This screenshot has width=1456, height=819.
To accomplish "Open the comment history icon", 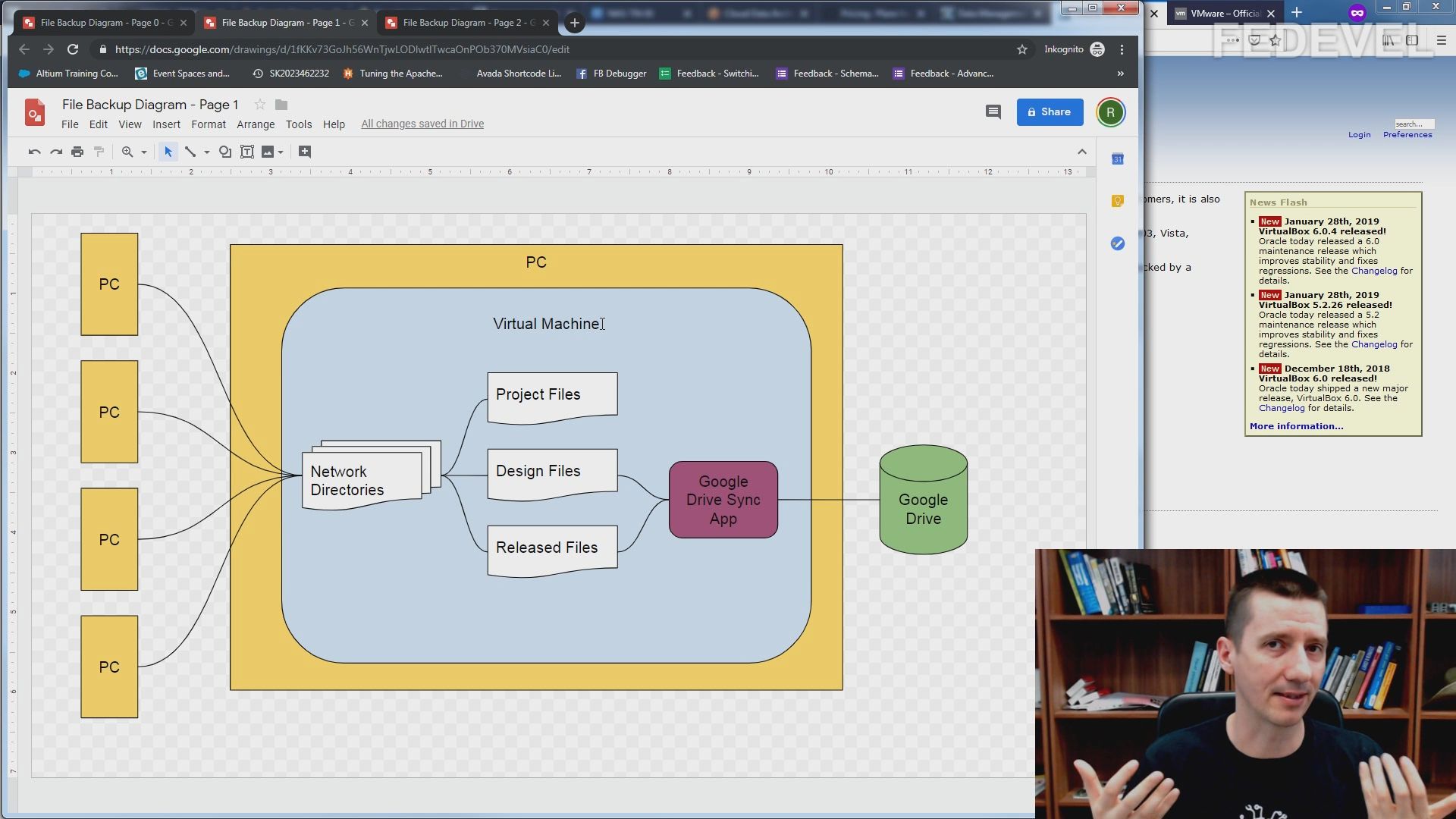I will tap(993, 112).
